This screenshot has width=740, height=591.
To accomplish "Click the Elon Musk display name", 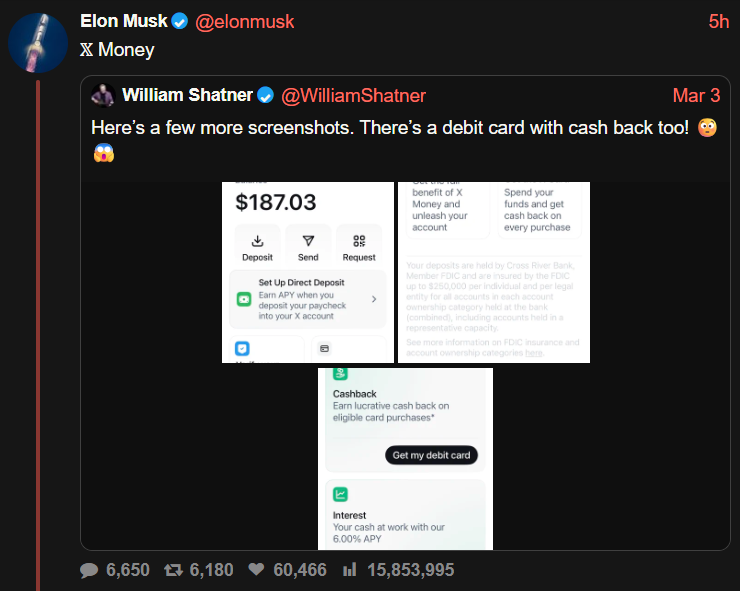I will point(123,22).
